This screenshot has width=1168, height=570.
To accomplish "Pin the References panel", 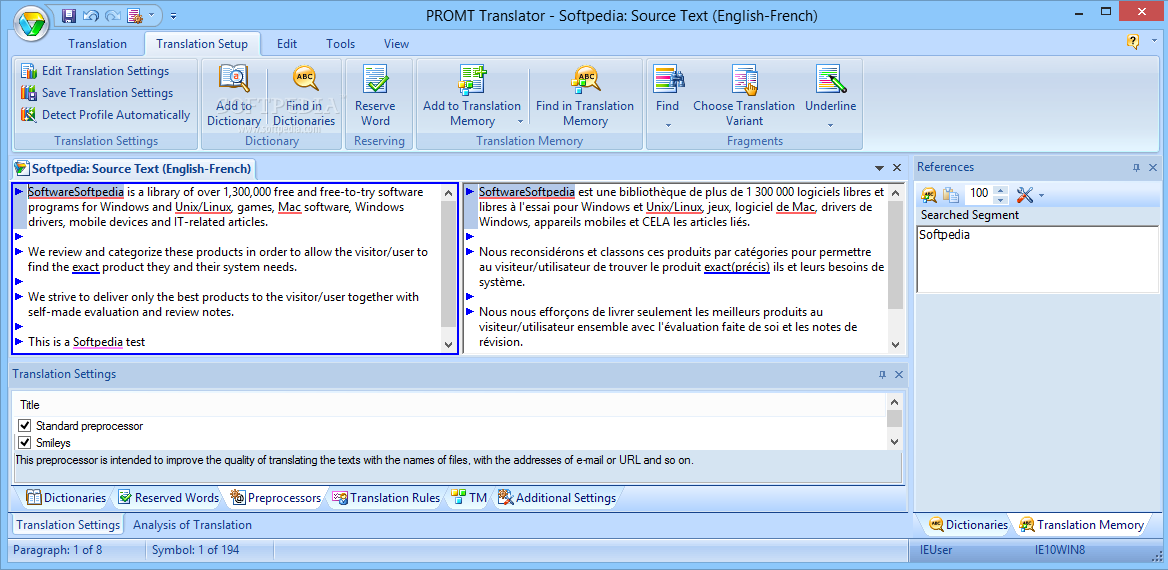I will point(1136,168).
